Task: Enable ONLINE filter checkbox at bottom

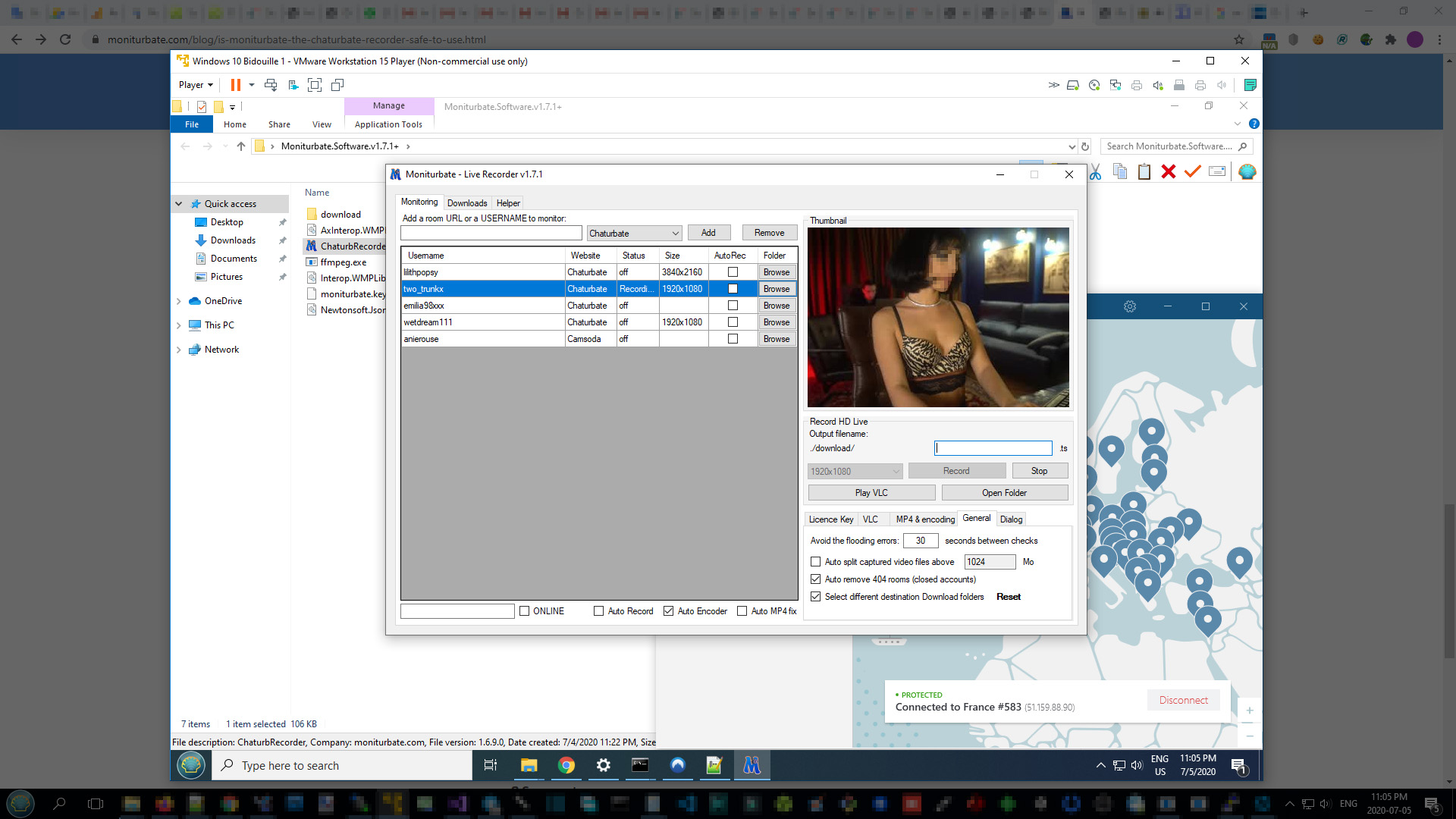Action: click(525, 611)
